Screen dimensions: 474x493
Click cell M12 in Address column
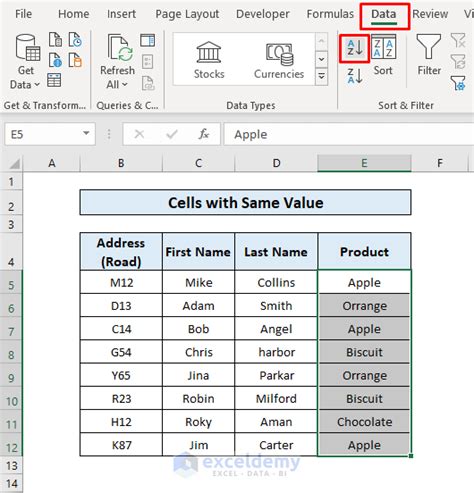pos(121,282)
